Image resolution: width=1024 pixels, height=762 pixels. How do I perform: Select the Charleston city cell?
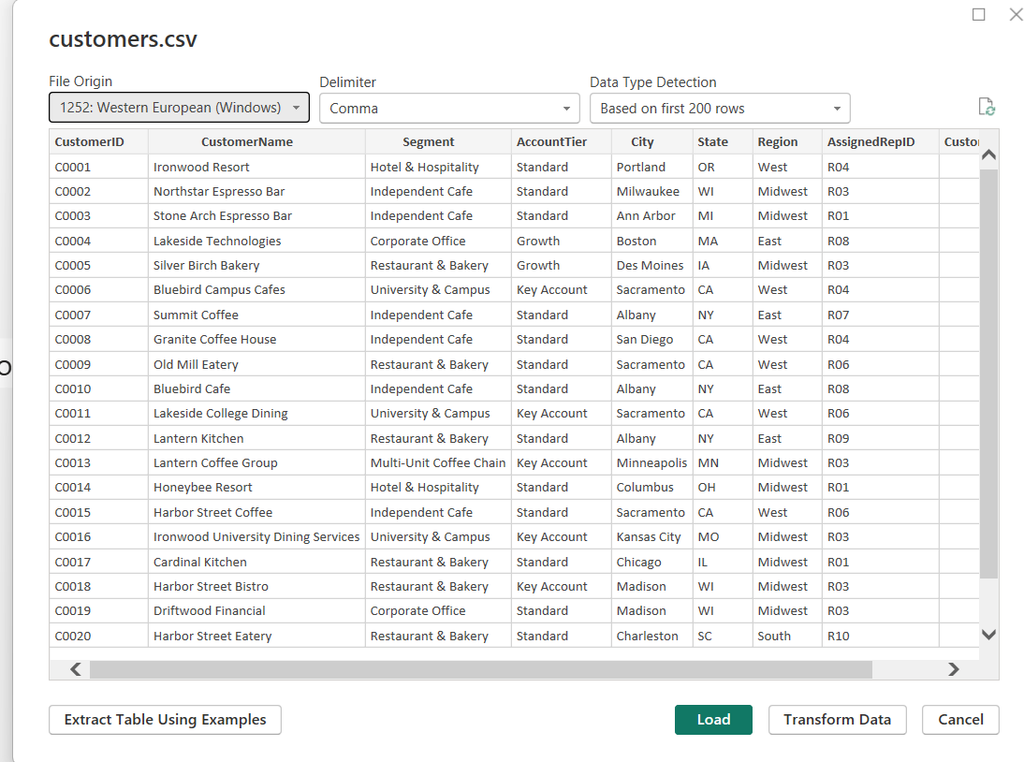[x=652, y=635]
